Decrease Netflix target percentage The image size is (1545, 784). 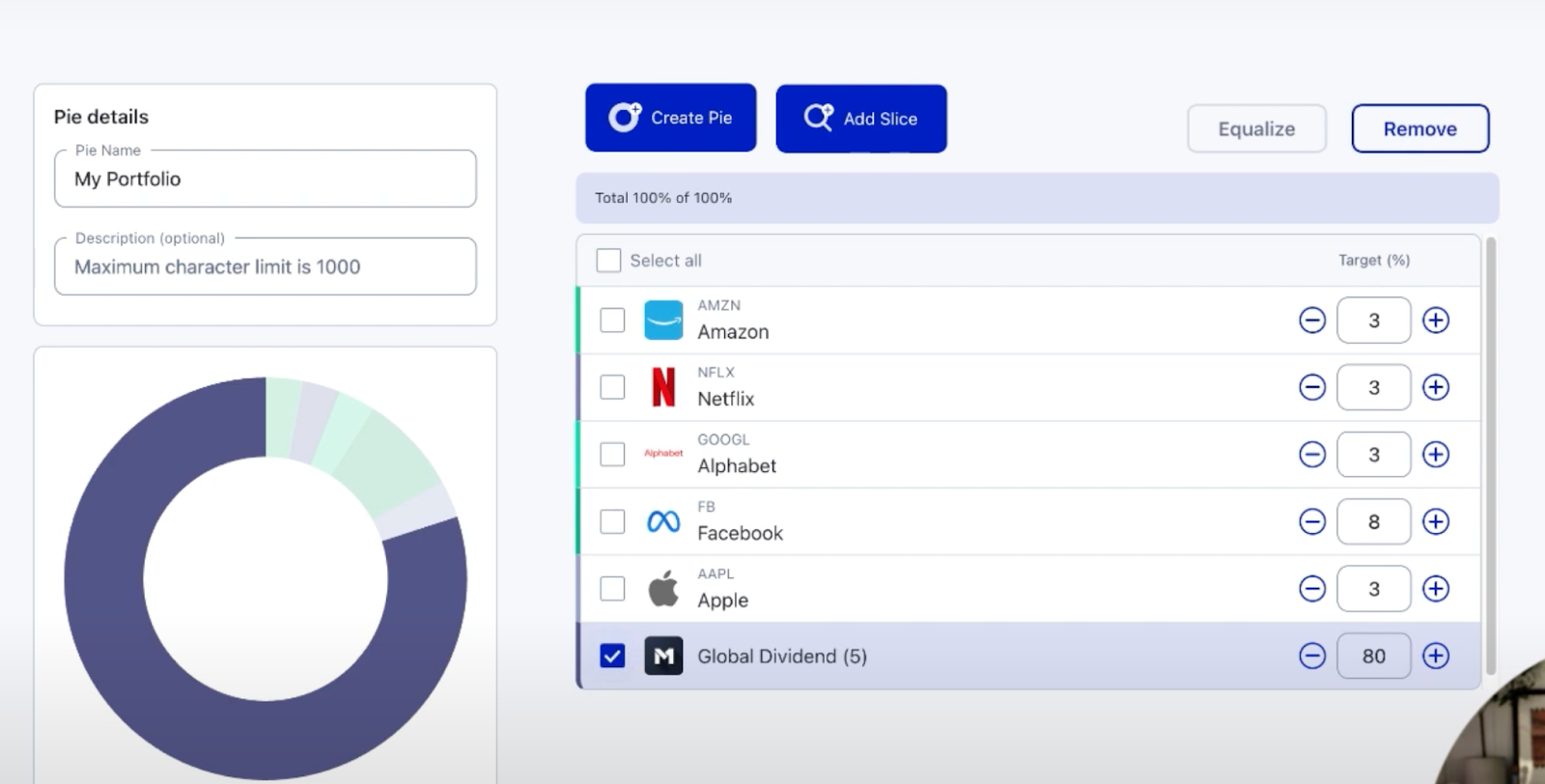point(1312,387)
